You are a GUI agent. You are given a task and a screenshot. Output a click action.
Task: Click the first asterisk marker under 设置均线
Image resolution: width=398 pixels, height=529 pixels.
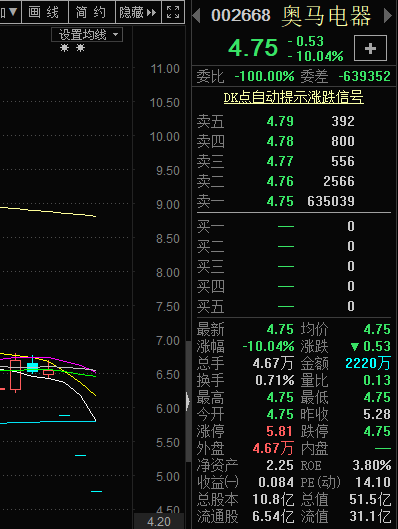click(x=64, y=48)
